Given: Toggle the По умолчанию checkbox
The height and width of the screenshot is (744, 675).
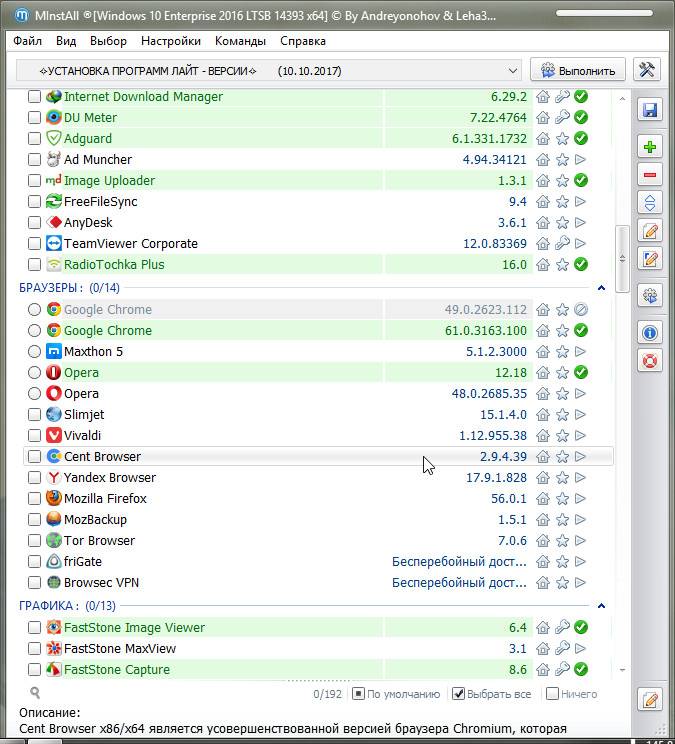Looking at the screenshot, I should point(359,694).
